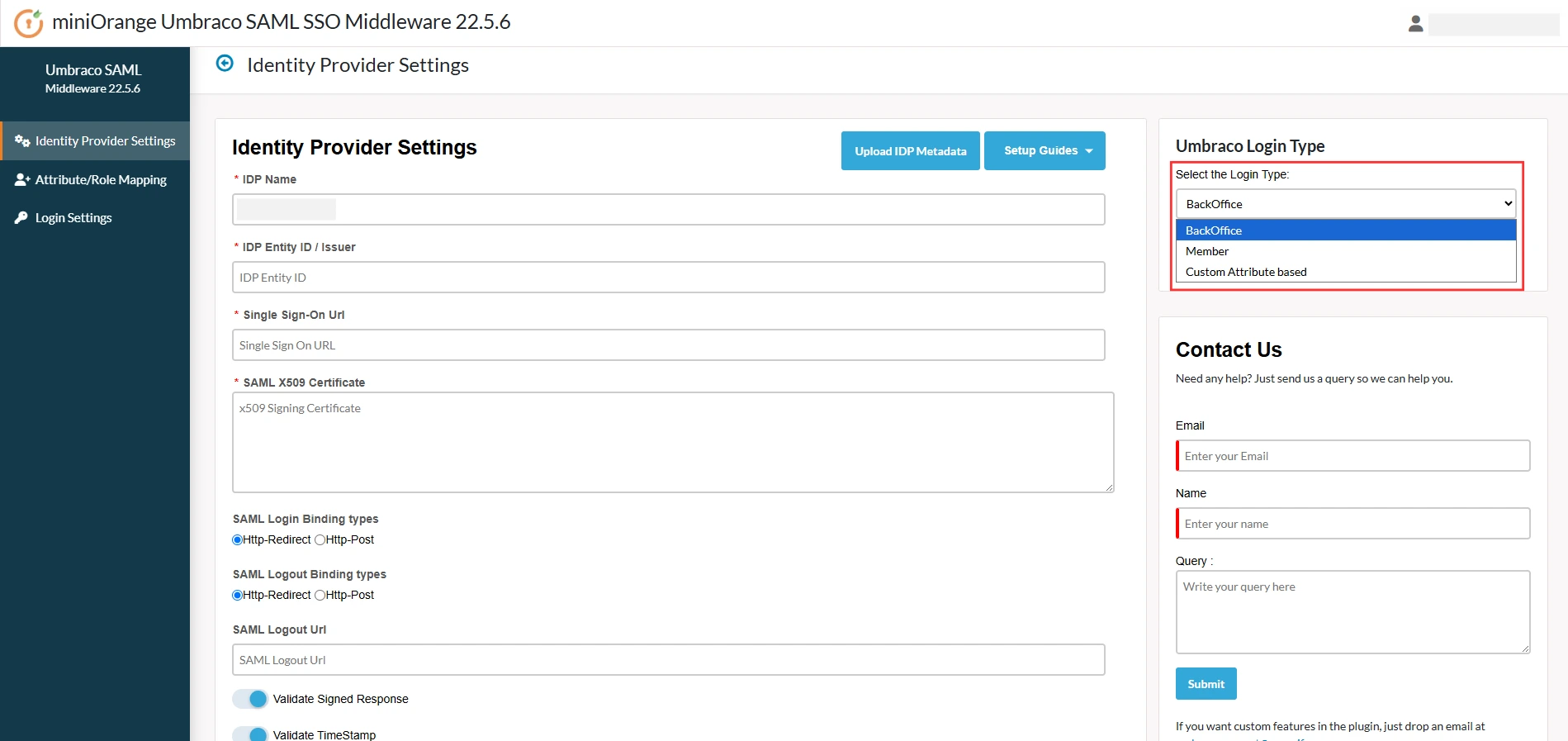Click the Umbraco SAML Middleware 22.5.6 sidebar title

click(93, 78)
